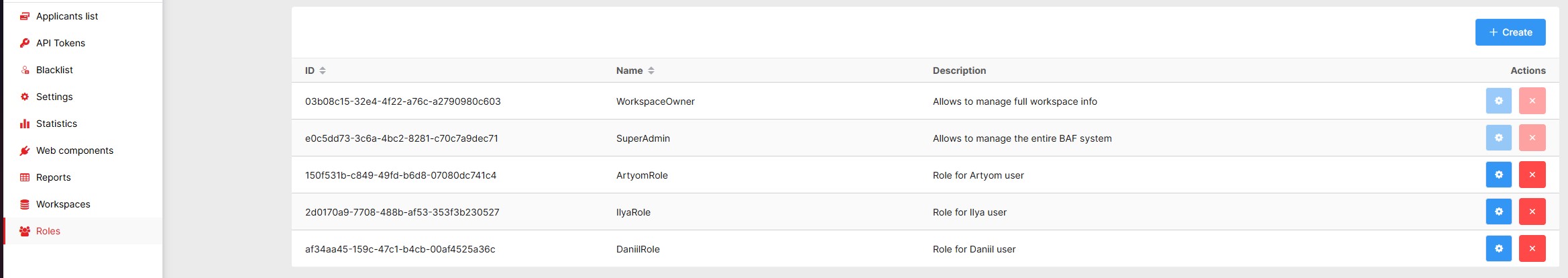This screenshot has height=278, width=1568.
Task: Open the gear settings for ArtyomRole
Action: (x=1498, y=175)
